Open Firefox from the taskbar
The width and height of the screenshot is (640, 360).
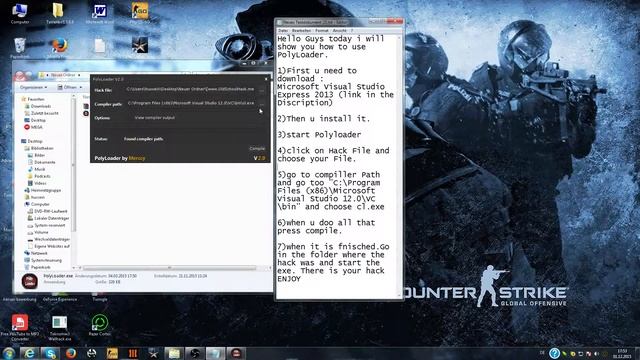(71, 353)
